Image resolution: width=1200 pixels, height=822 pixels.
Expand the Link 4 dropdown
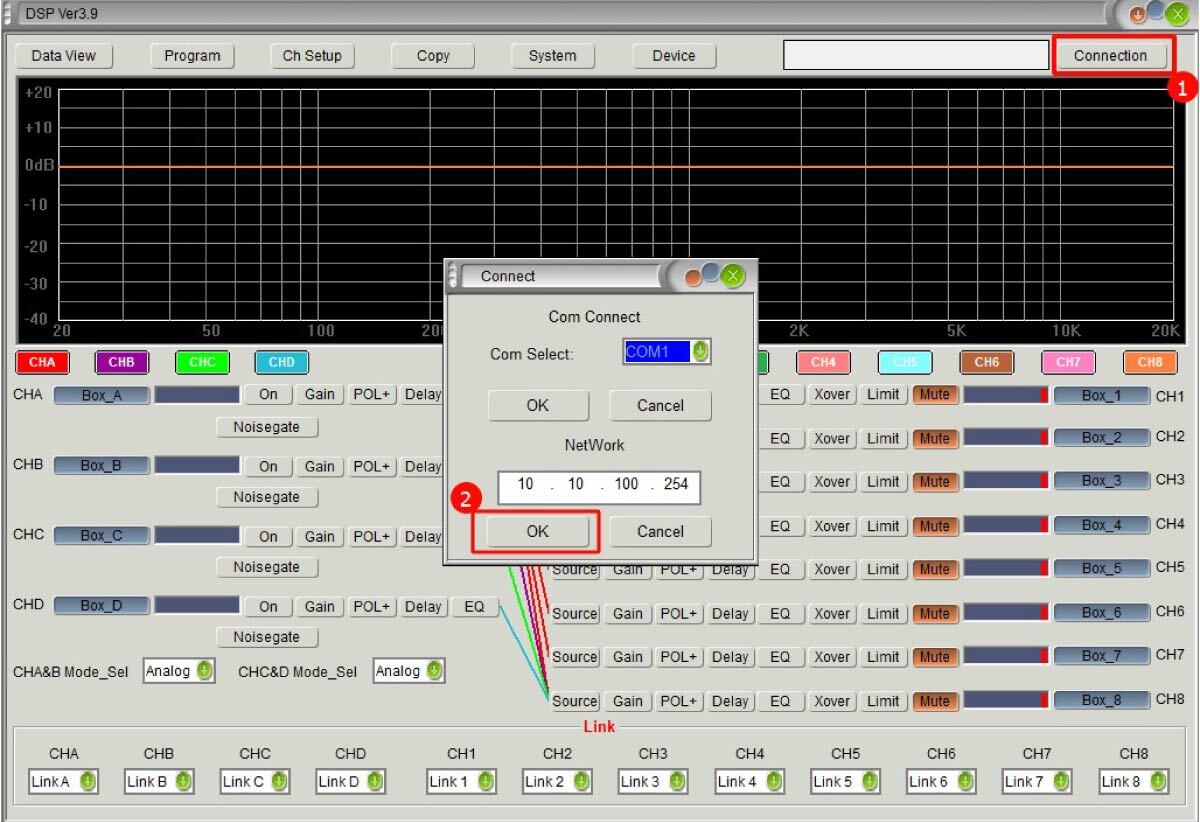pos(751,781)
